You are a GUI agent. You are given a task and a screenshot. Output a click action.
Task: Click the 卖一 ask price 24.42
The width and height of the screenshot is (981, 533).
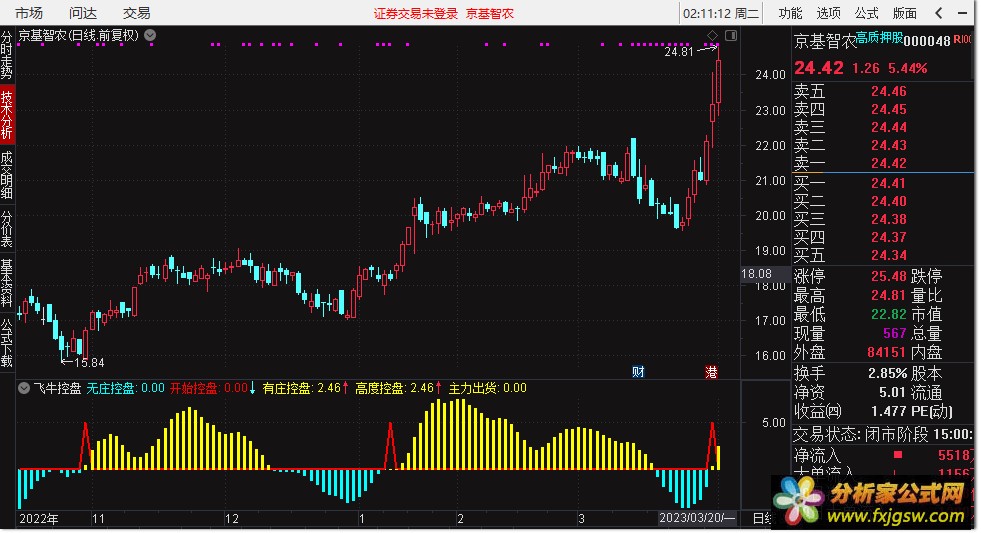(x=888, y=163)
